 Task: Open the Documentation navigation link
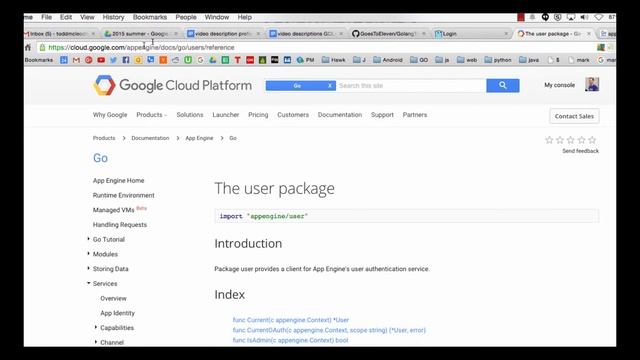click(340, 115)
